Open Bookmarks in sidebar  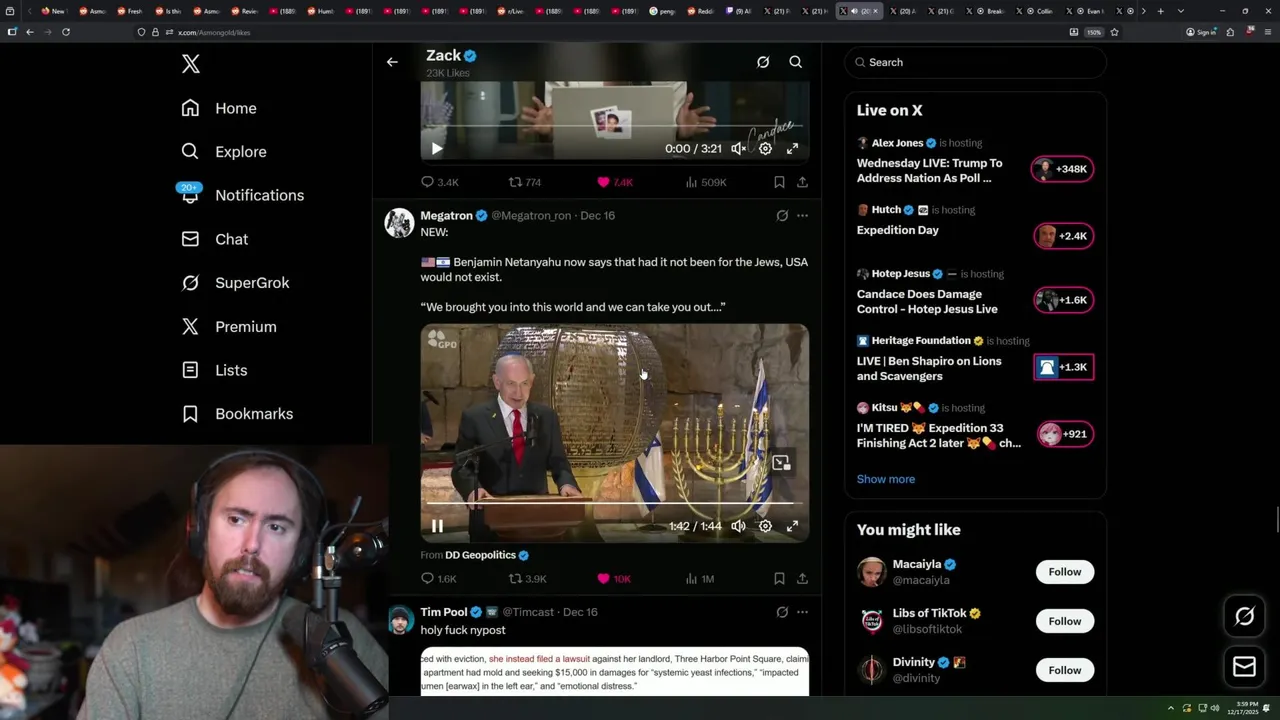coord(237,414)
